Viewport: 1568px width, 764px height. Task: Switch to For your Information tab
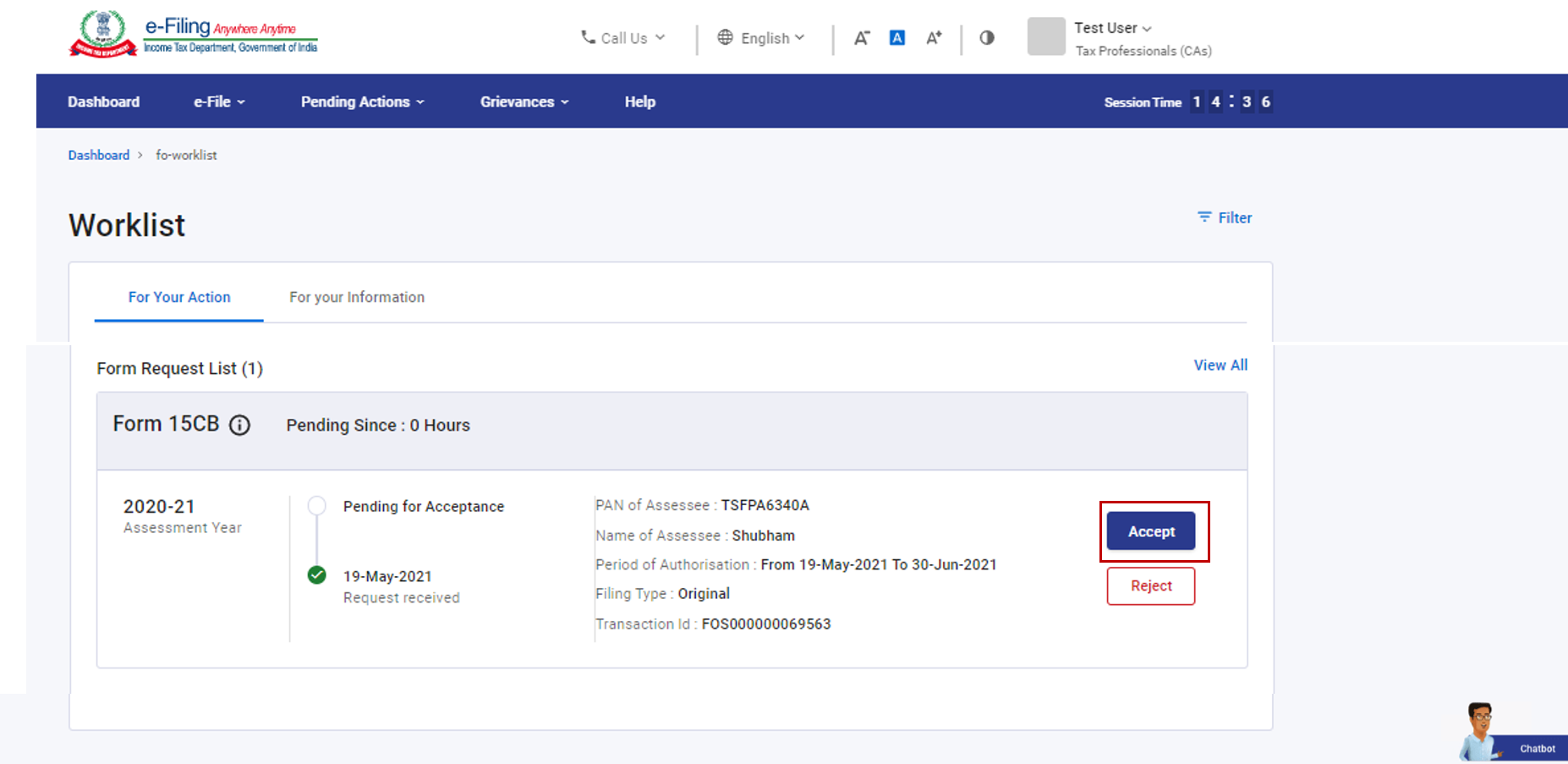[357, 297]
